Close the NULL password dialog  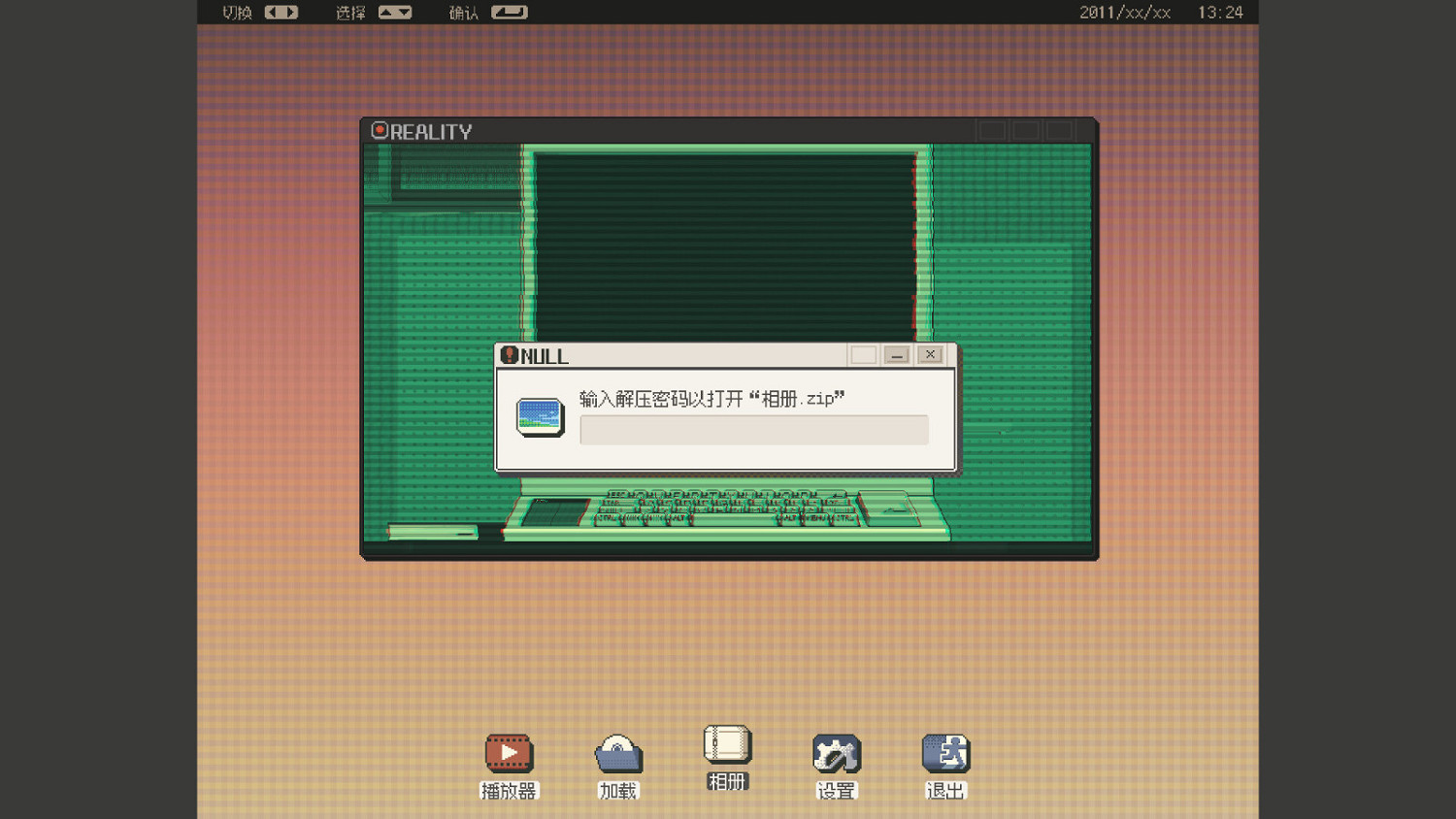coord(930,355)
